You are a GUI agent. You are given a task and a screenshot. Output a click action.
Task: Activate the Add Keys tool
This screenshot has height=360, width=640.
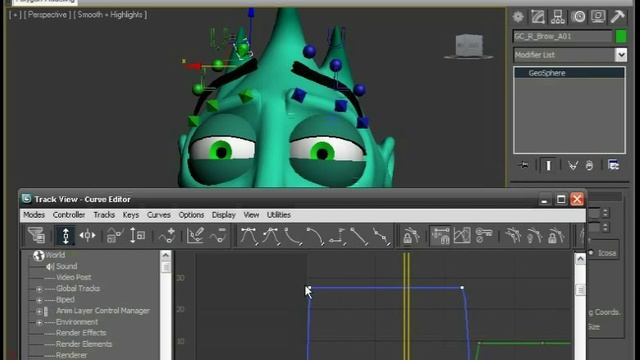coord(167,236)
